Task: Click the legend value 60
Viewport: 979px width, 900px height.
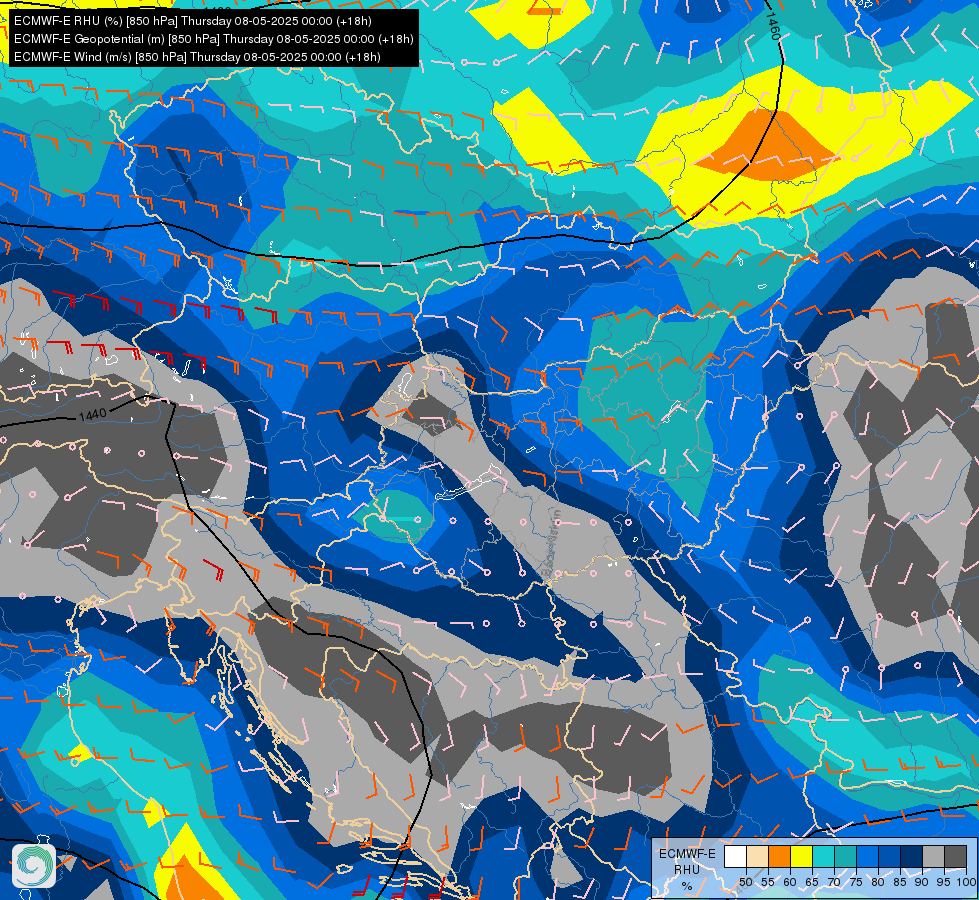Action: point(790,882)
